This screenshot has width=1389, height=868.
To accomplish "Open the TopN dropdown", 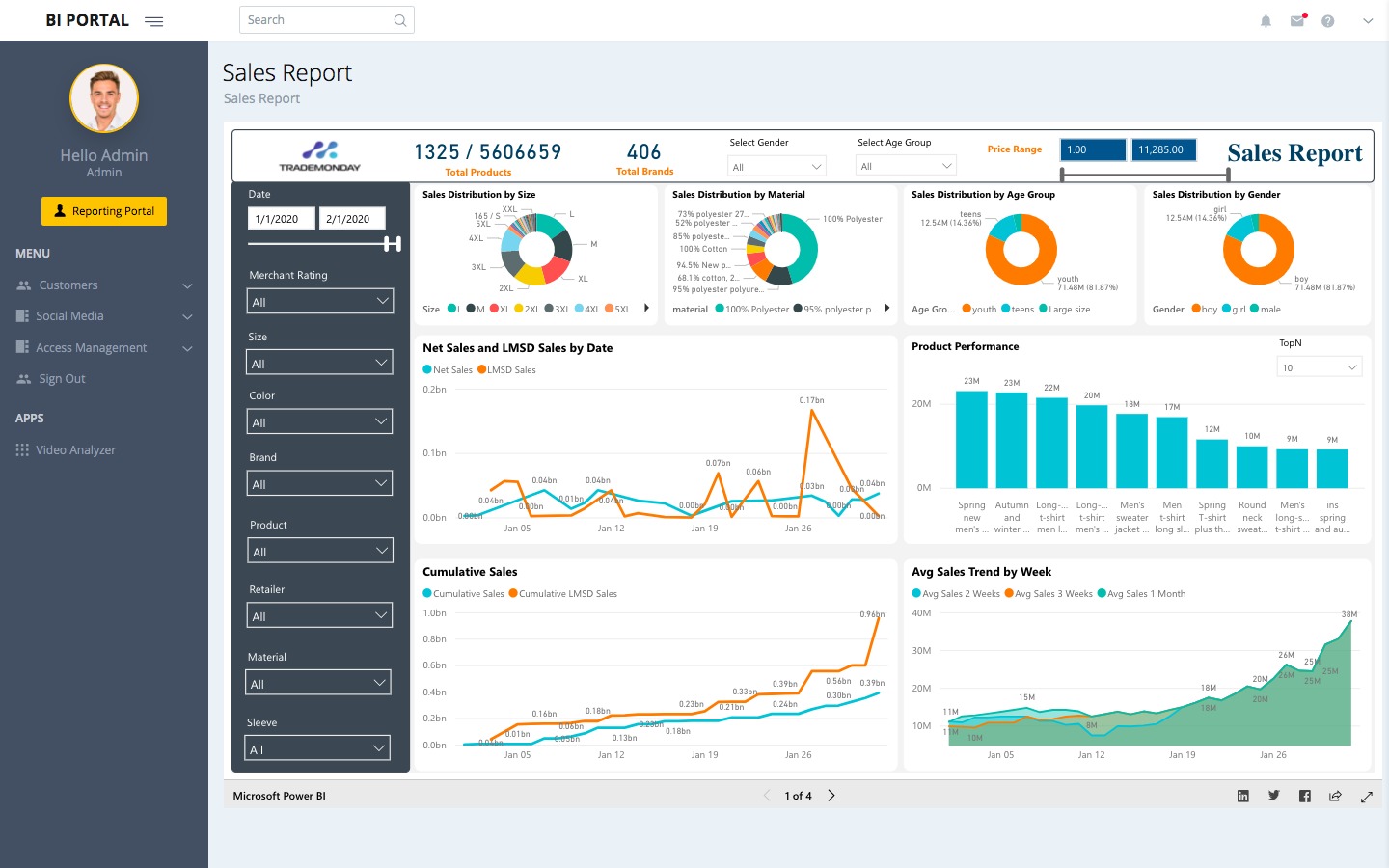I will pyautogui.click(x=1319, y=367).
